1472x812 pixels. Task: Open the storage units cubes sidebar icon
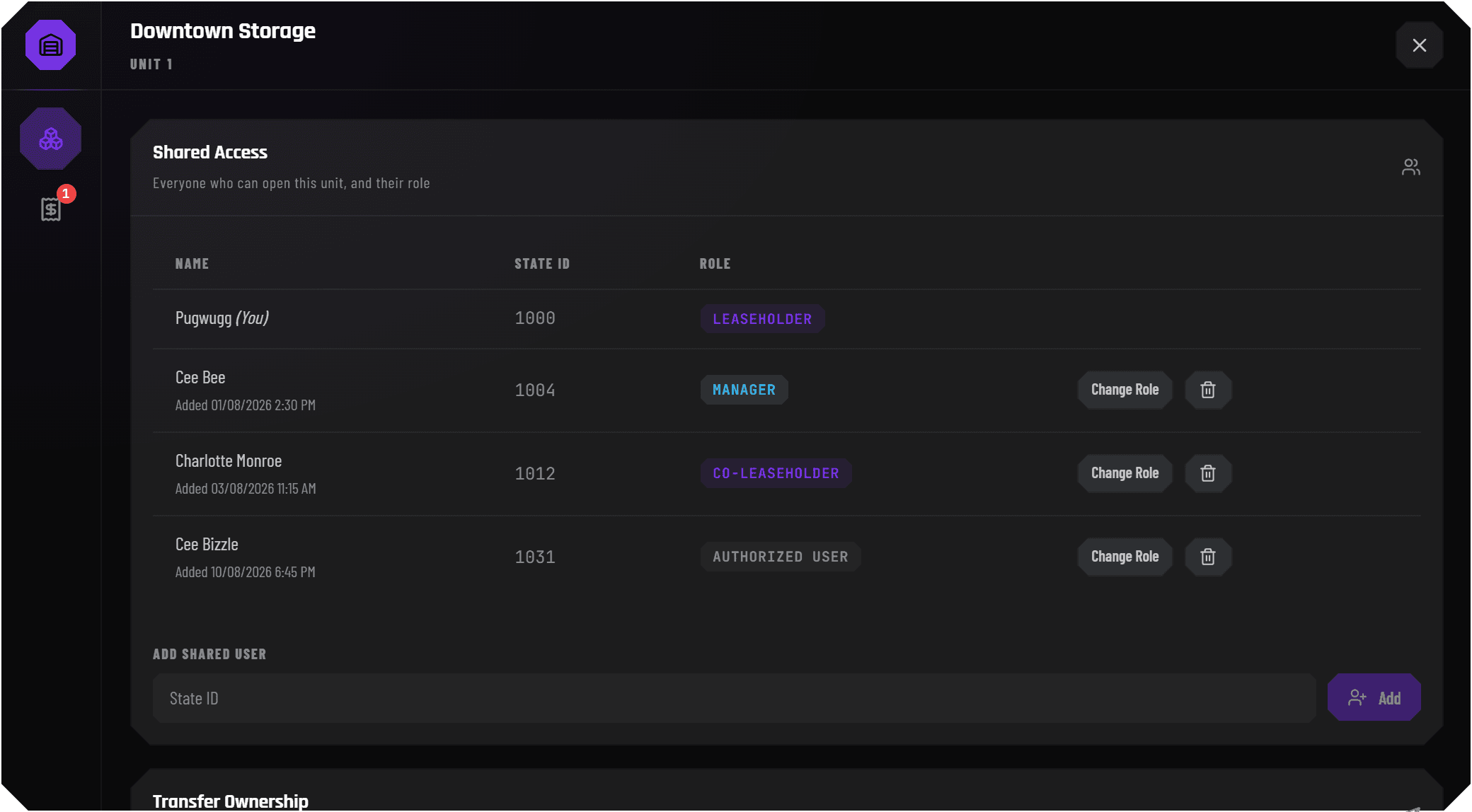(50, 139)
